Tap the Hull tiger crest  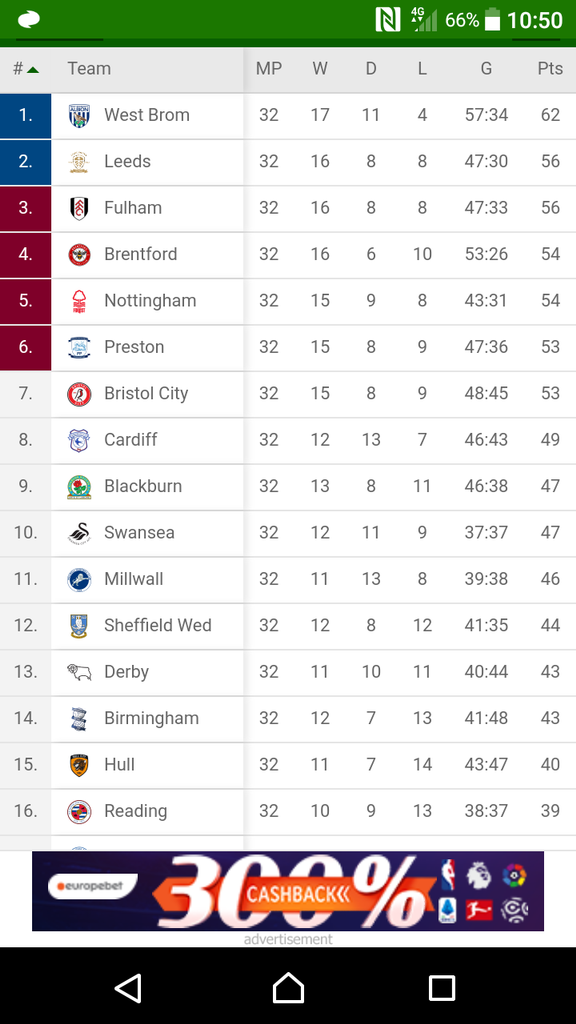coord(79,765)
